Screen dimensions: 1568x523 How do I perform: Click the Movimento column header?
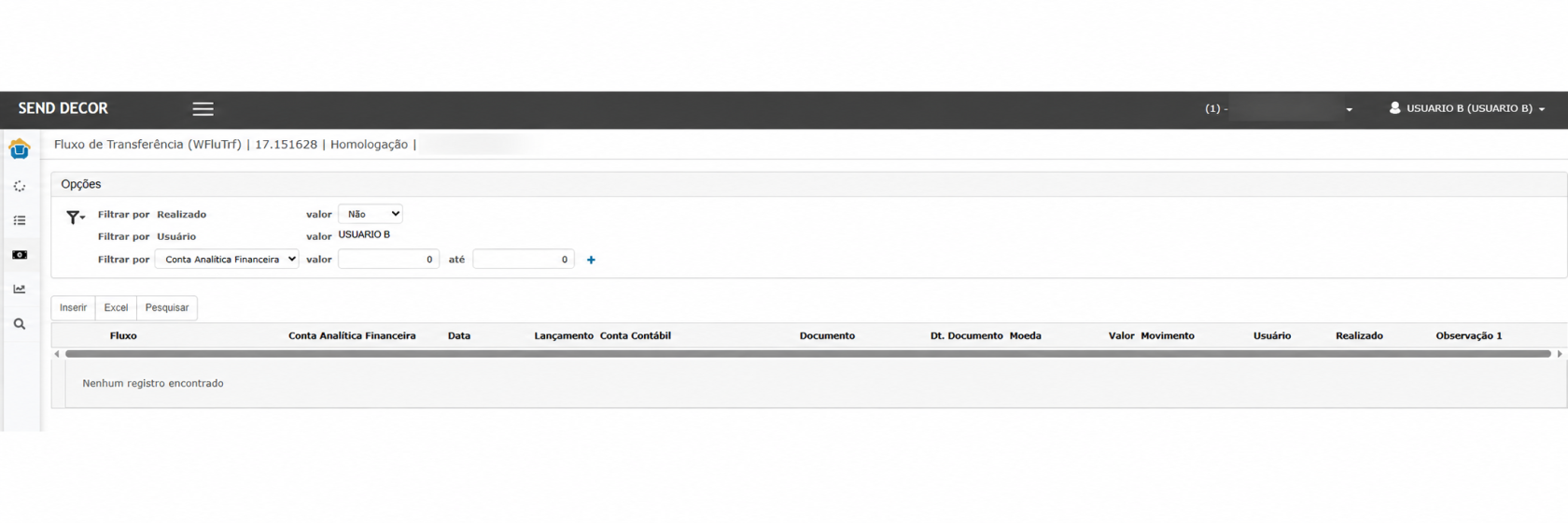pos(1167,335)
